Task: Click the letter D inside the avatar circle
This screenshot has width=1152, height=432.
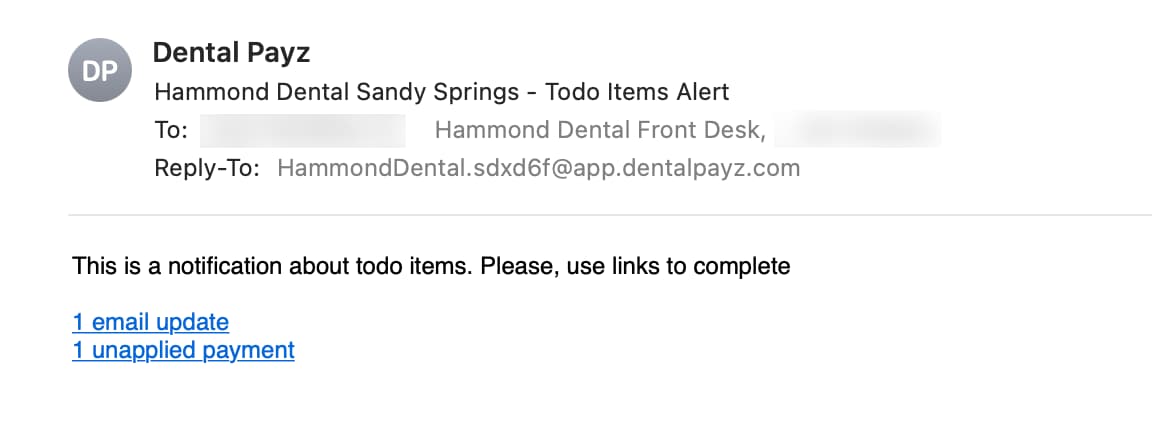Action: coord(91,71)
